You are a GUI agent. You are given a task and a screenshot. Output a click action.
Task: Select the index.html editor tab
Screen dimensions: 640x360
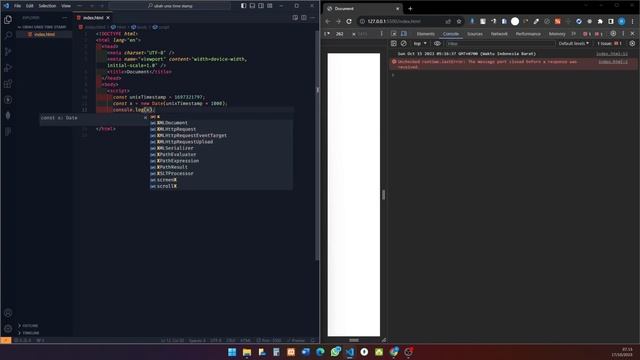coord(93,18)
